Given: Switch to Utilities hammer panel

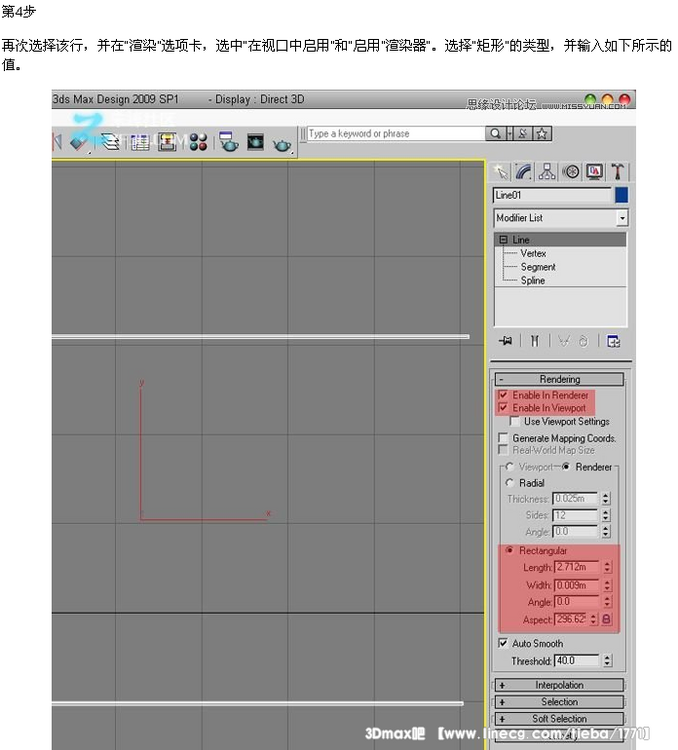Looking at the screenshot, I should (618, 171).
